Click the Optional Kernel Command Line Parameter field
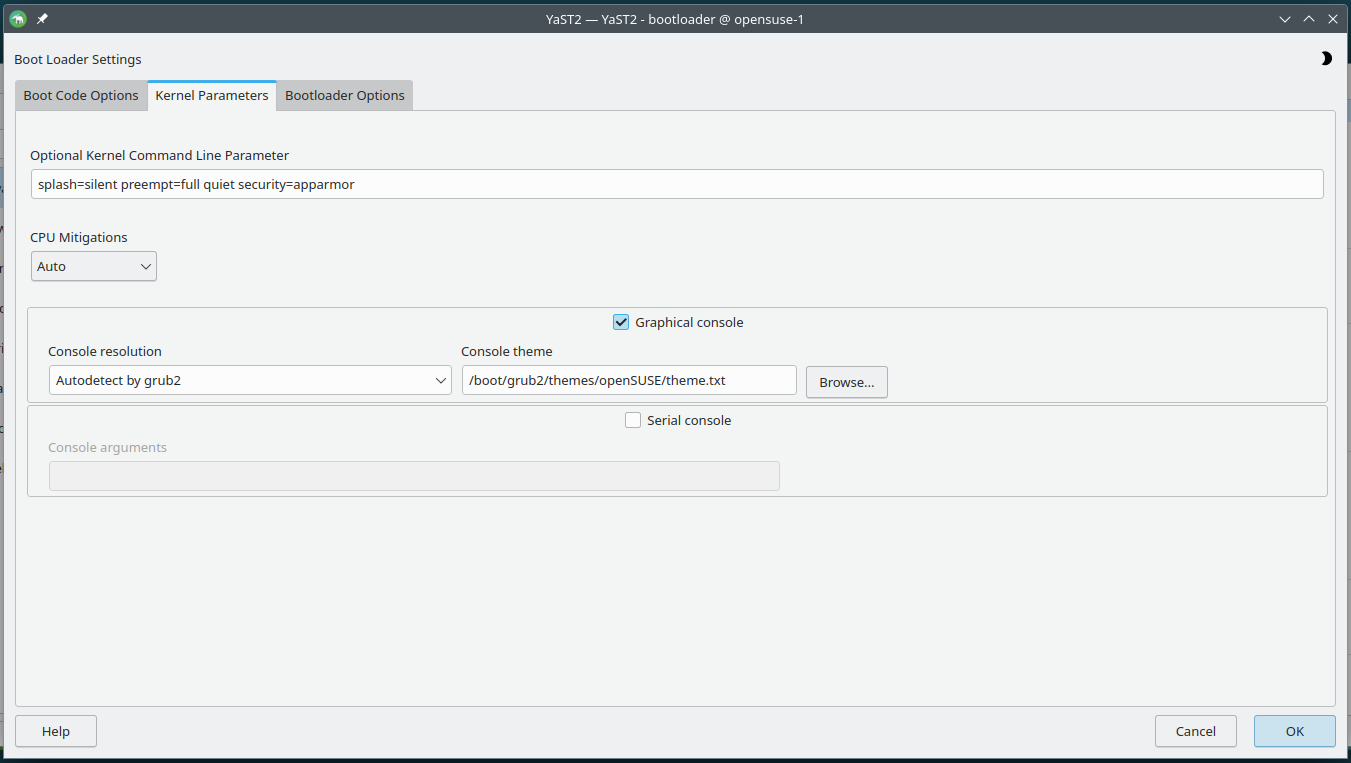 pos(677,184)
